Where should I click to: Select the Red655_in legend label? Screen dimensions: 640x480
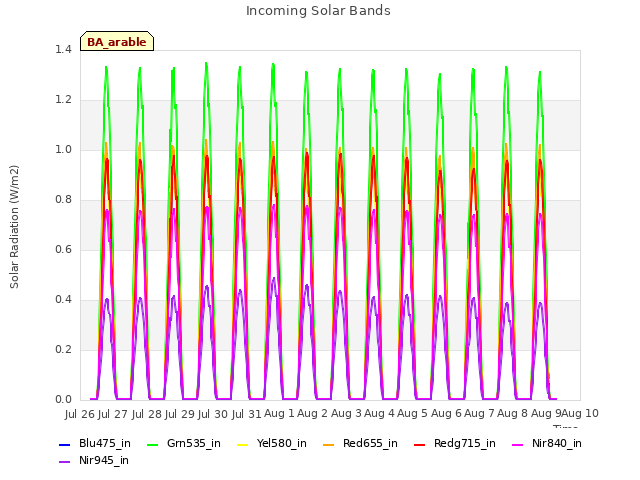[370, 443]
